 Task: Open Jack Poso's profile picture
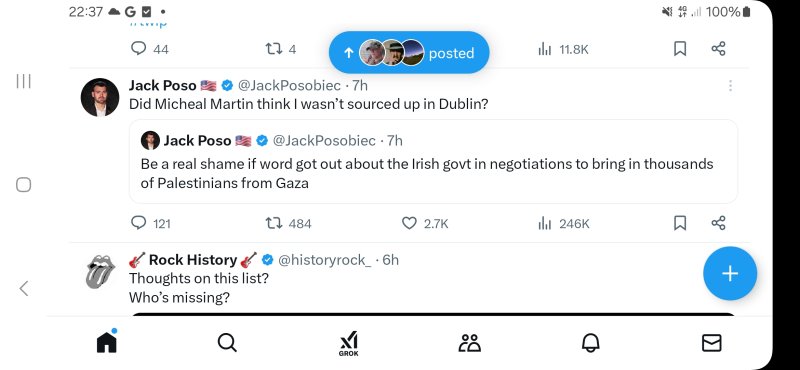coord(99,97)
